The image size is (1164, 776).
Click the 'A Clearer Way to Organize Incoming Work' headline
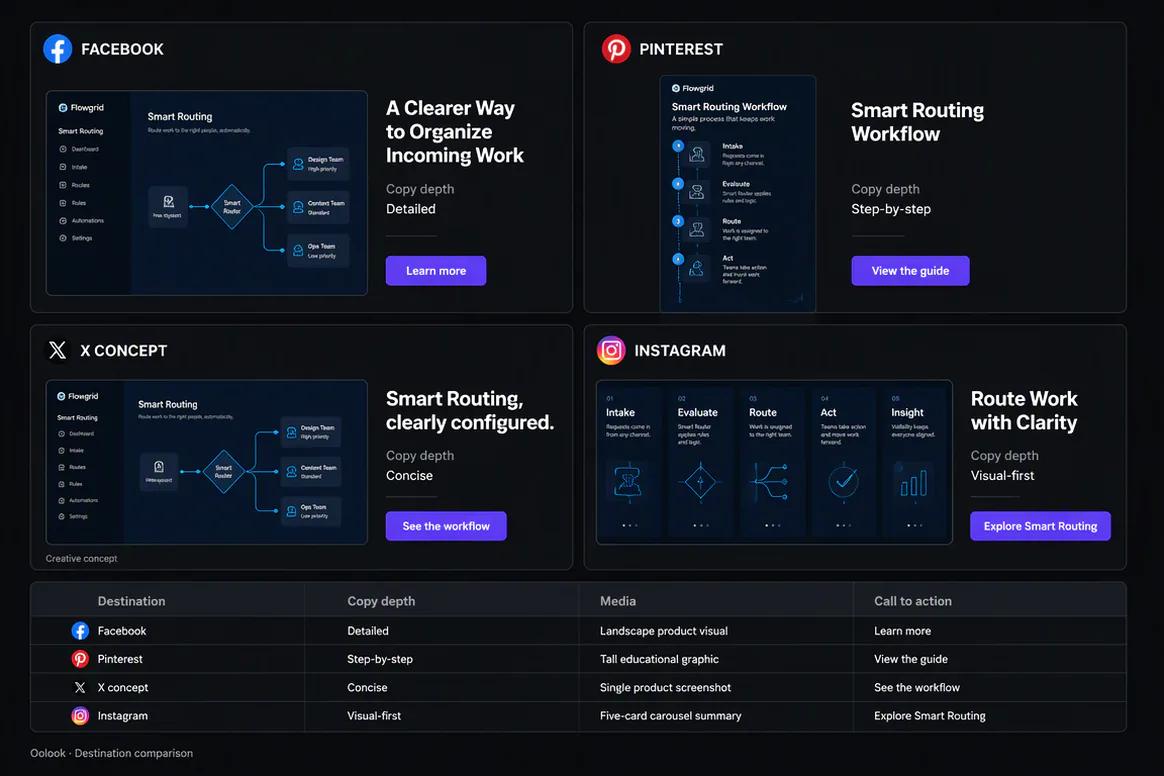454,131
